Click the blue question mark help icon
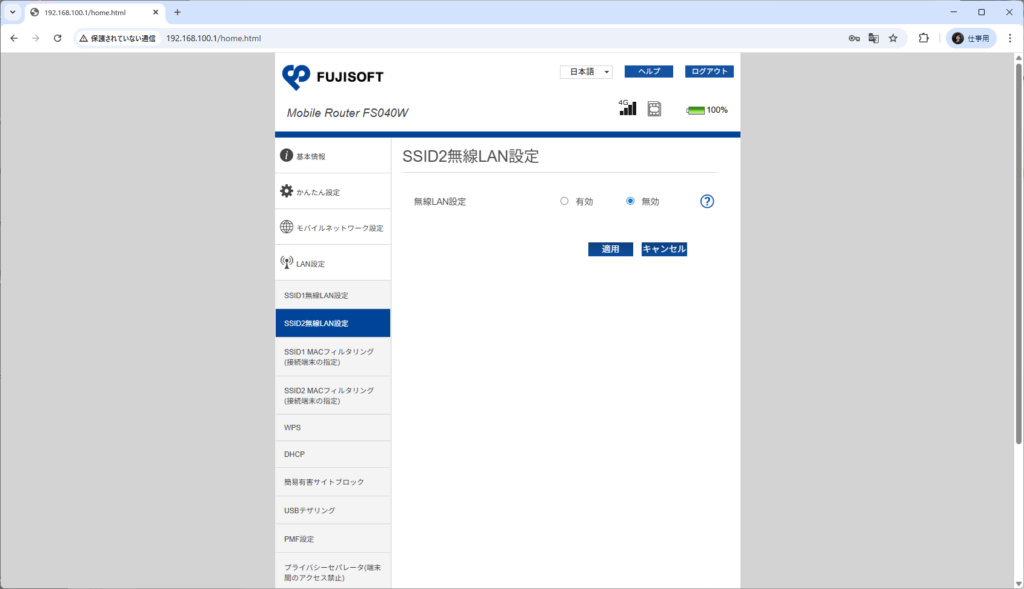1024x589 pixels. (x=707, y=201)
